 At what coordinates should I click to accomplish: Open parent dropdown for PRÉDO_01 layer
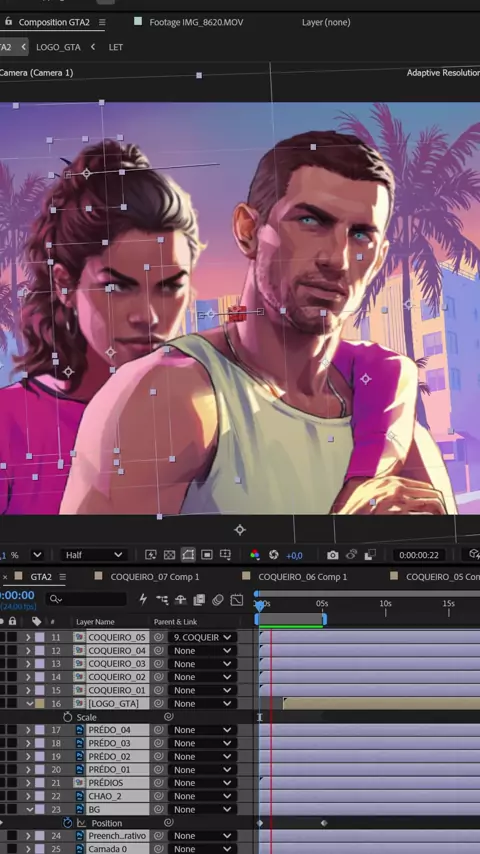[202, 770]
